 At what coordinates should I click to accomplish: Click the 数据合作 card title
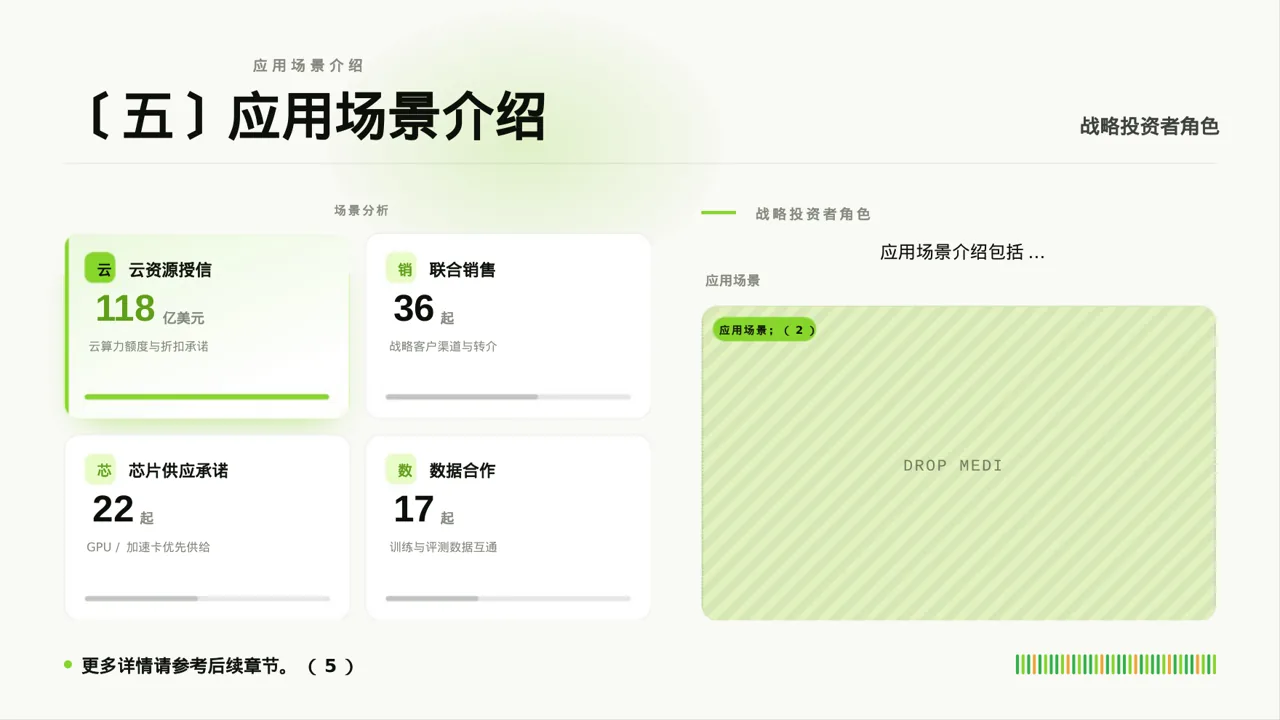[462, 471]
